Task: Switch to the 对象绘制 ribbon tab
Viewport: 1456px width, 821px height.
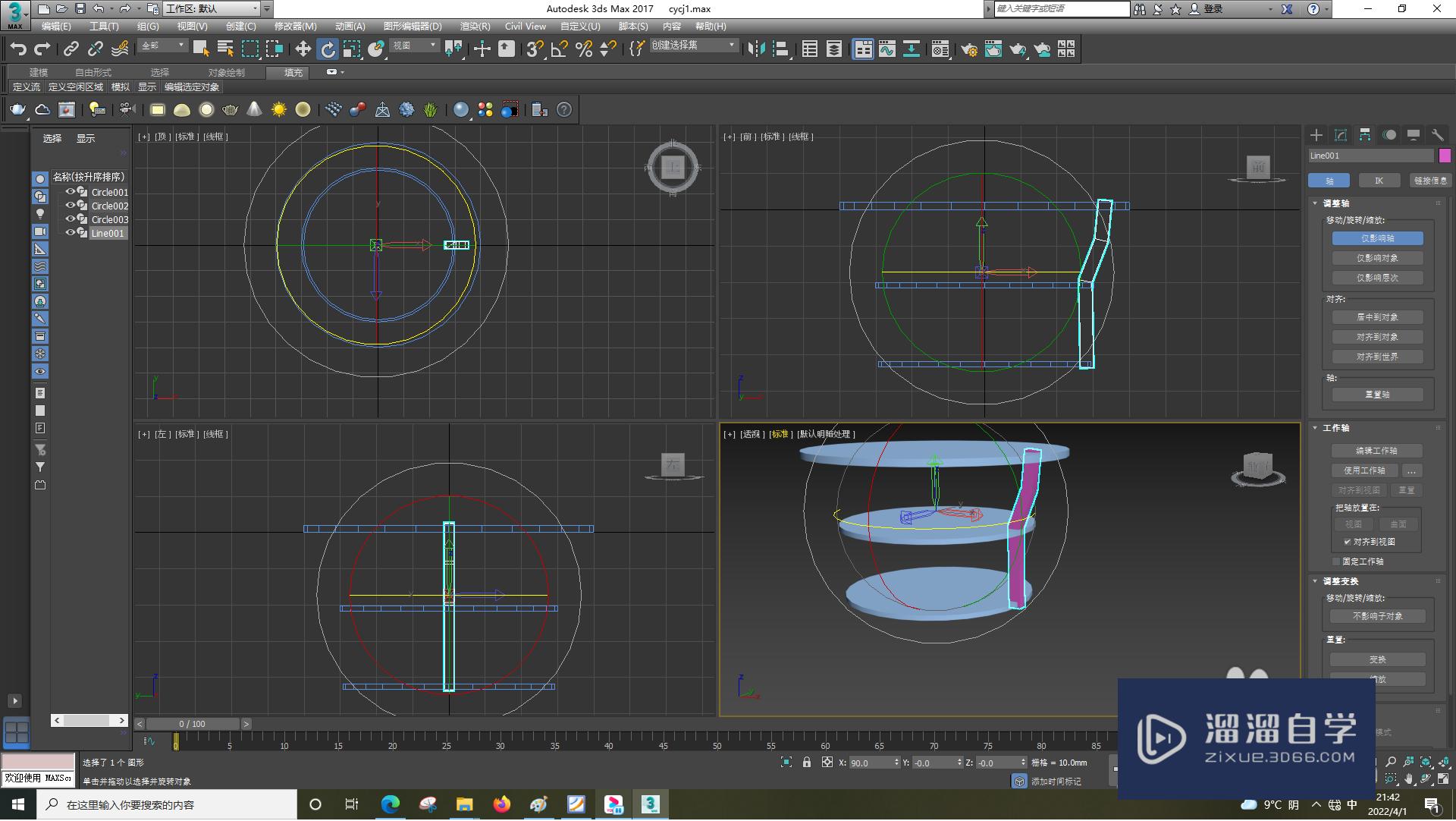Action: 227,73
